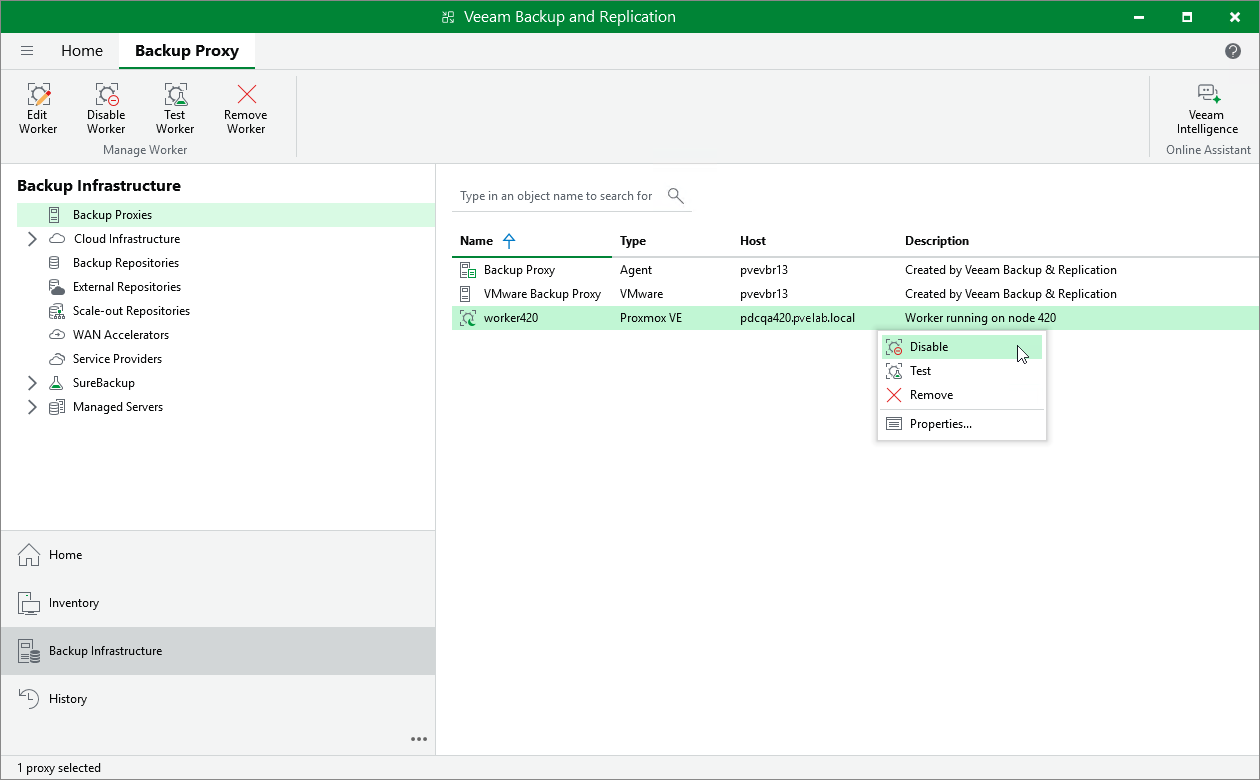Screen dimensions: 1260x780
Task: Click the search magnifier icon
Action: tap(676, 196)
